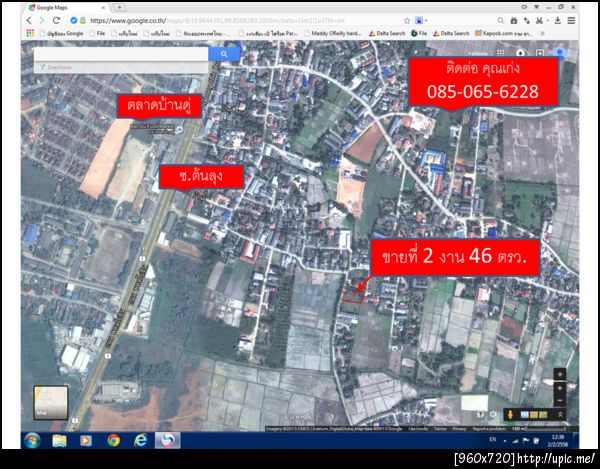This screenshot has height=469, width=600.
Task: Open the first File bookmark
Action: coord(97,33)
